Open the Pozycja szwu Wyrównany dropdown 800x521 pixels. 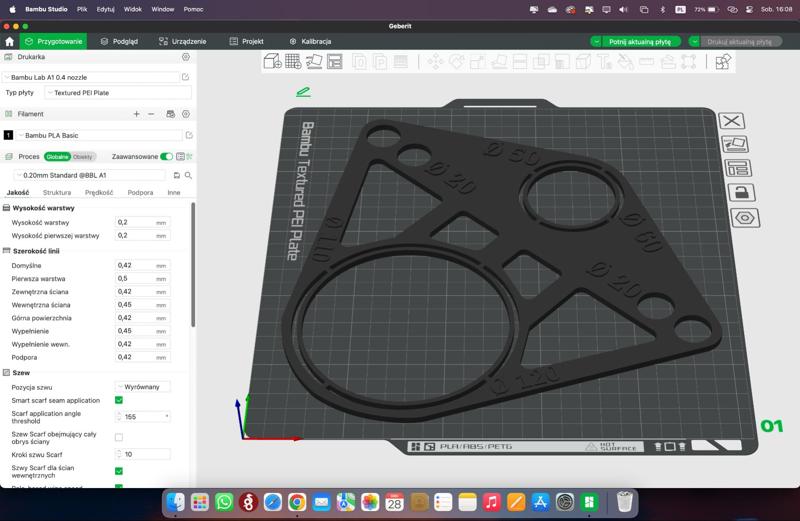pos(142,387)
